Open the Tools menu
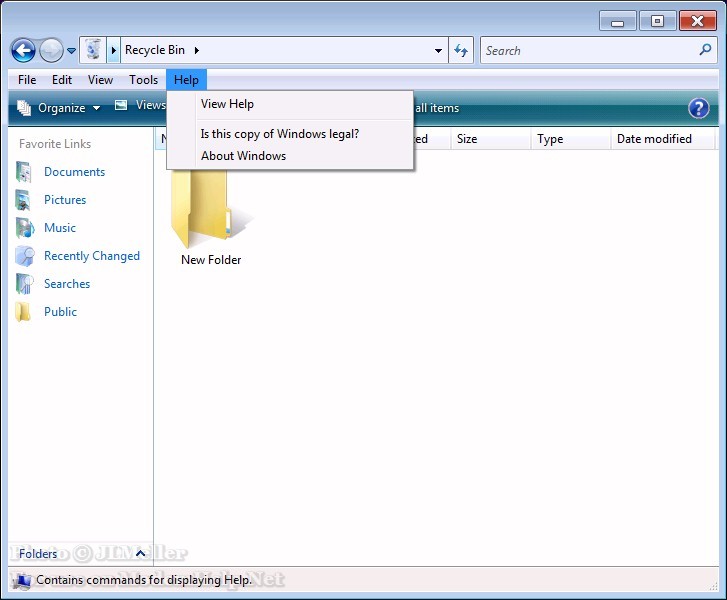The width and height of the screenshot is (727, 600). point(143,80)
